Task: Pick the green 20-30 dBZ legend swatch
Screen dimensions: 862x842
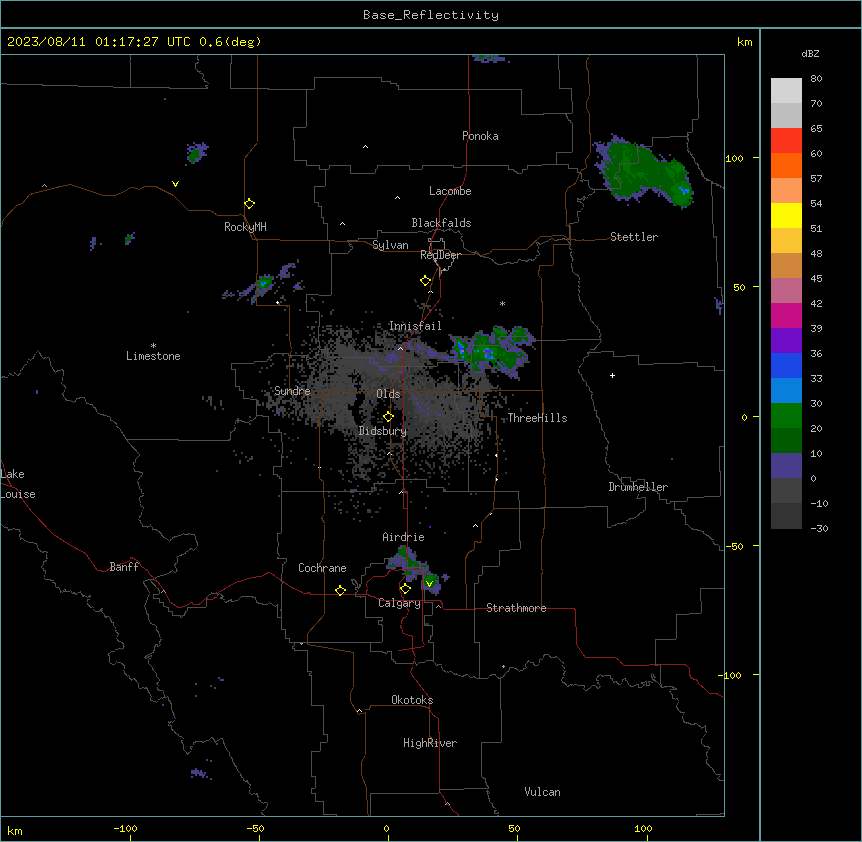Action: pyautogui.click(x=786, y=416)
